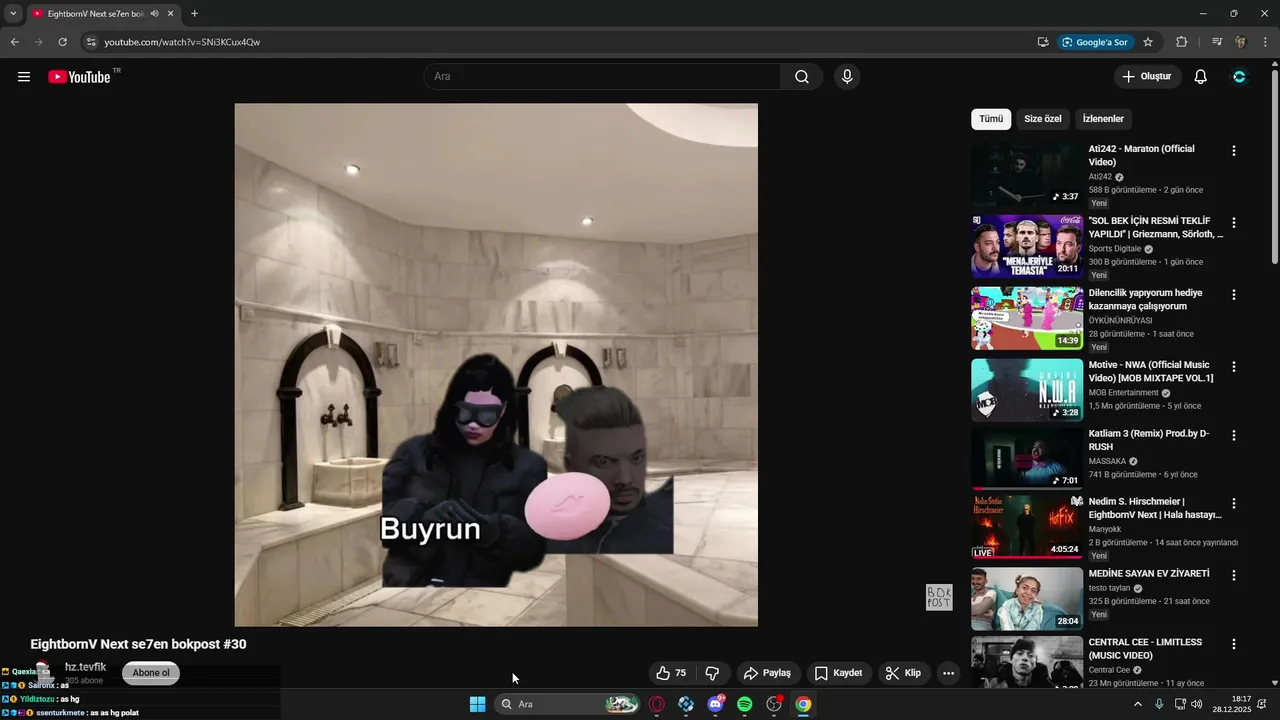The image size is (1280, 720).
Task: Click the Windows taskbar search box
Action: [569, 704]
